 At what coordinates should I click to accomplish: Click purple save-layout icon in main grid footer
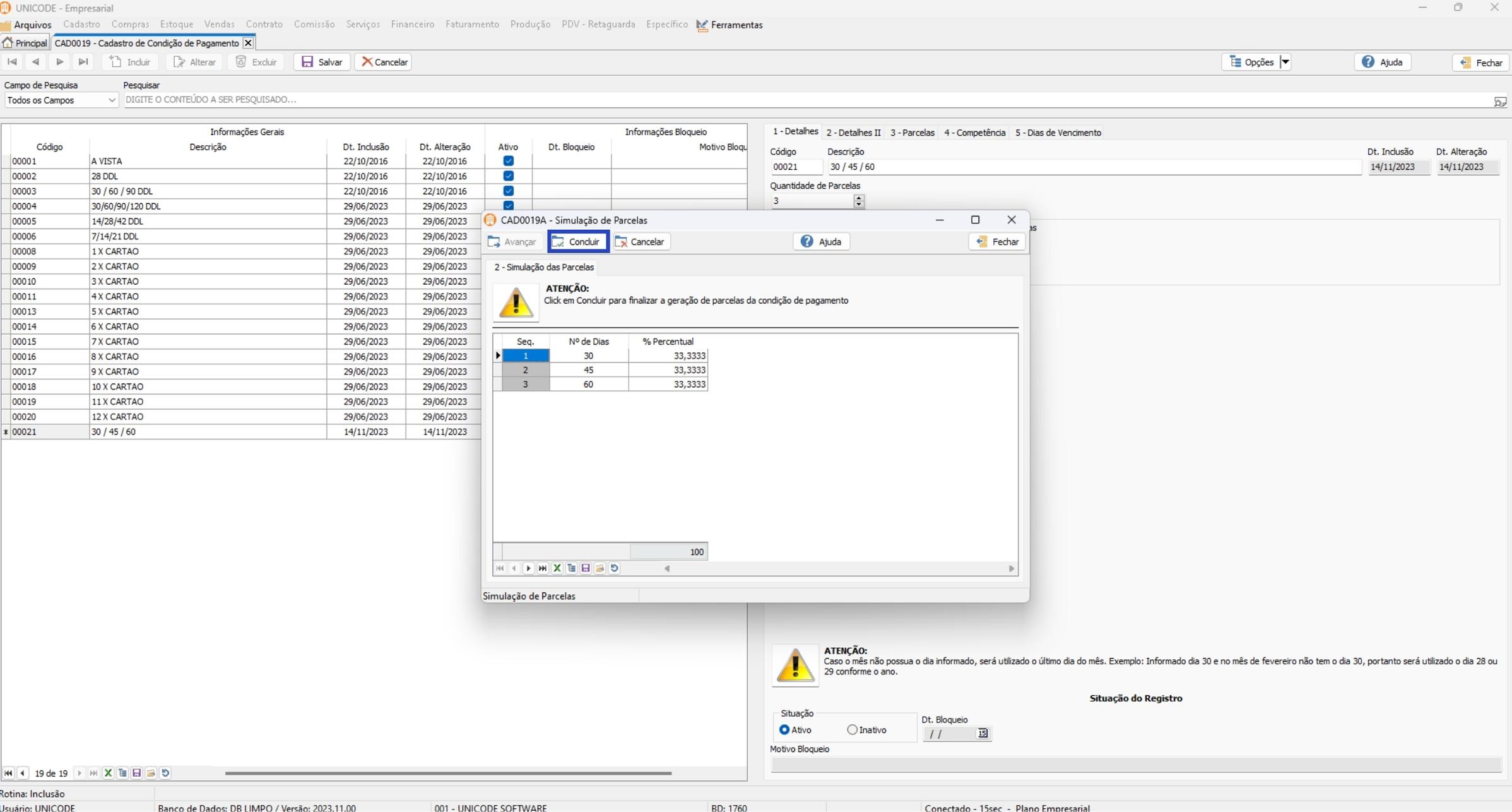[x=137, y=773]
